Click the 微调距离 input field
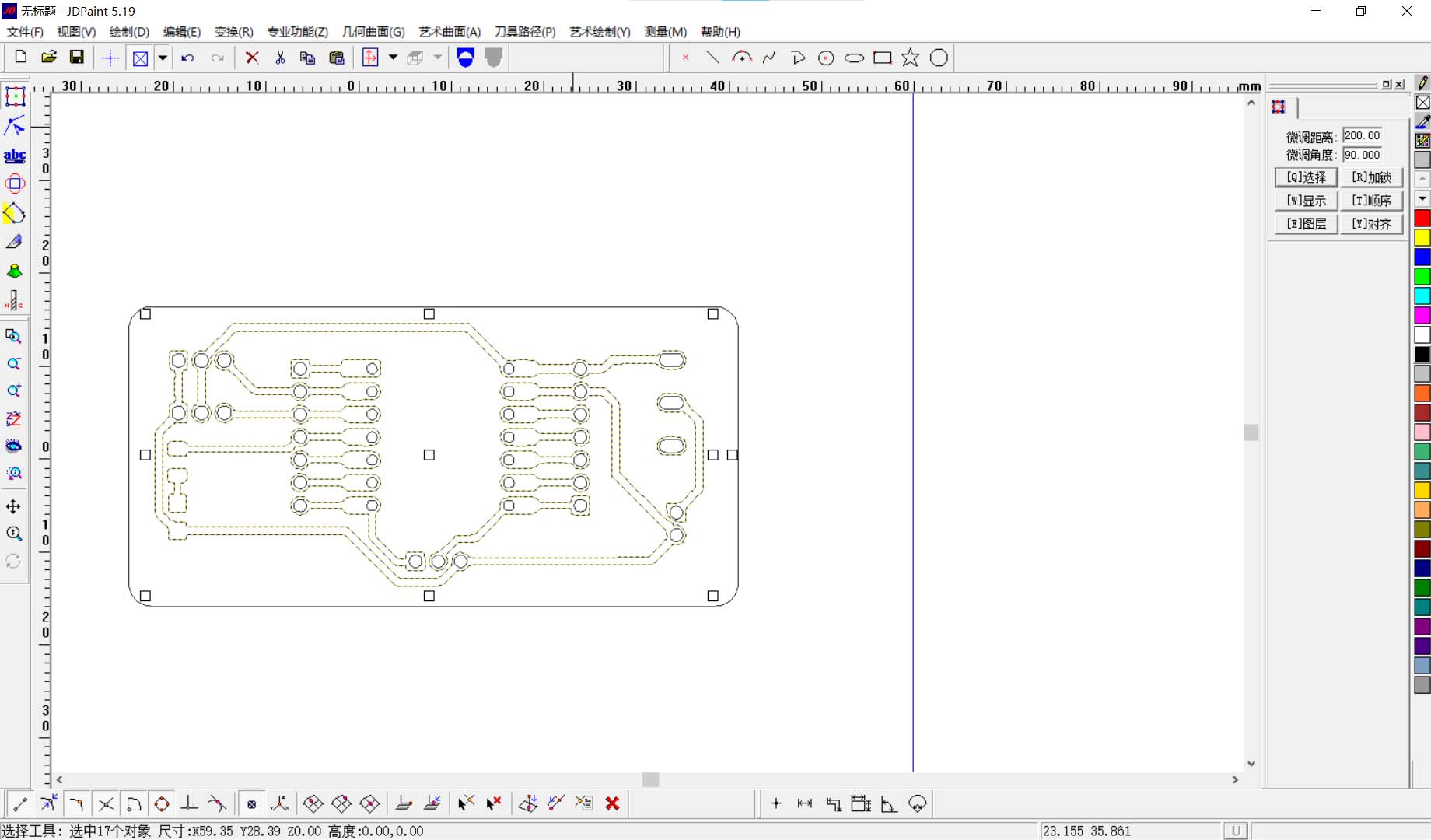The width and height of the screenshot is (1431, 840). (1362, 135)
